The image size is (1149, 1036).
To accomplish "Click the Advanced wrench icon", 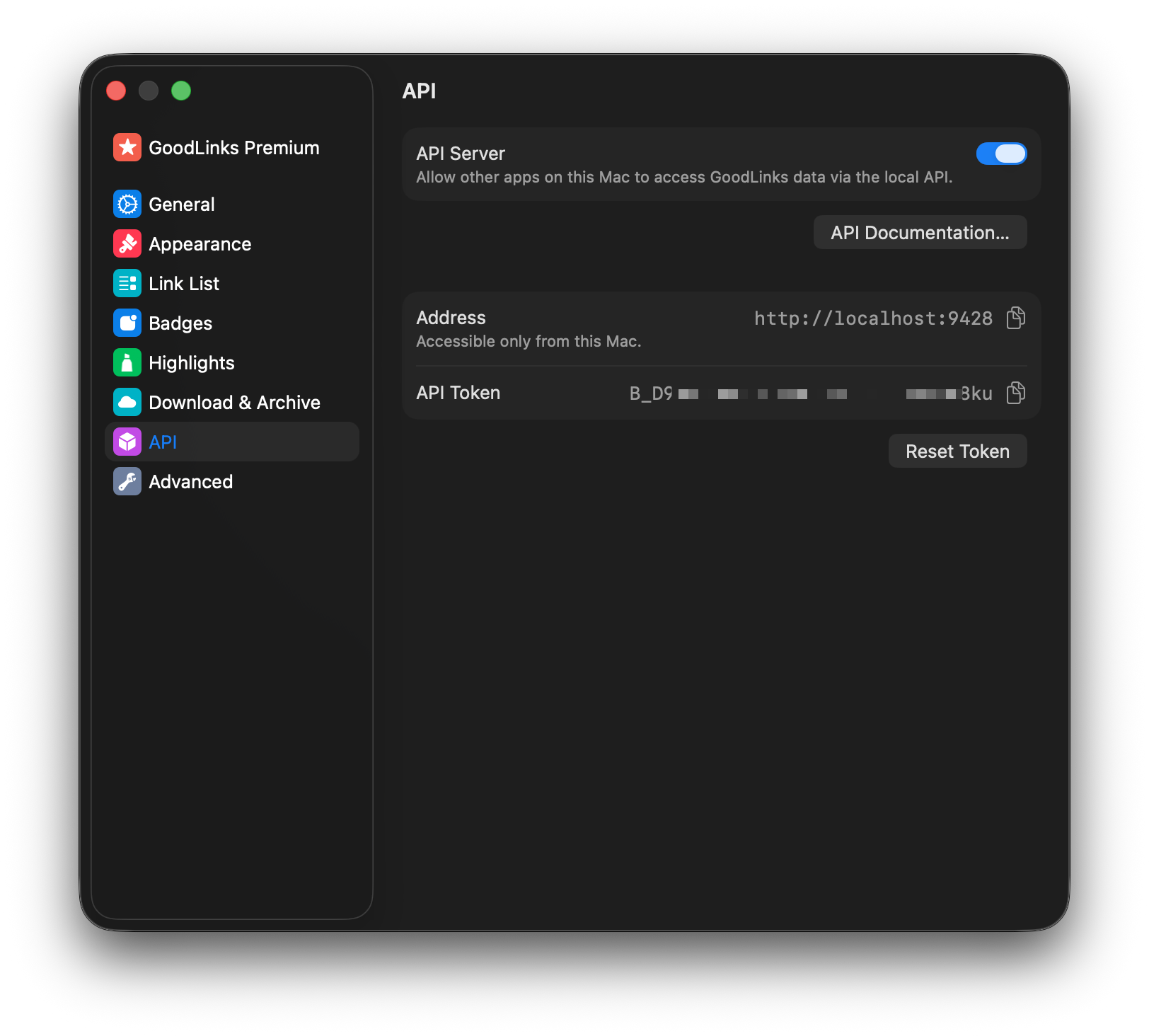I will pos(127,481).
